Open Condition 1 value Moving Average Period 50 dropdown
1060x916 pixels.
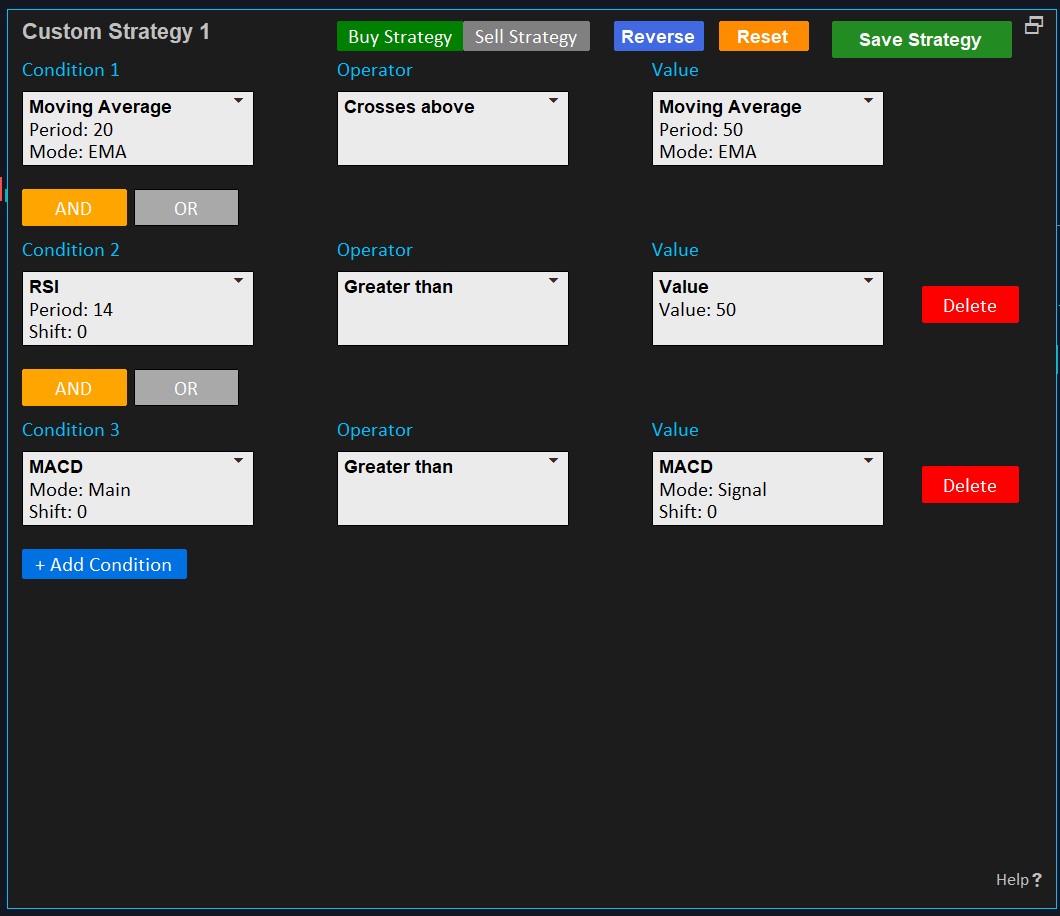coord(768,129)
